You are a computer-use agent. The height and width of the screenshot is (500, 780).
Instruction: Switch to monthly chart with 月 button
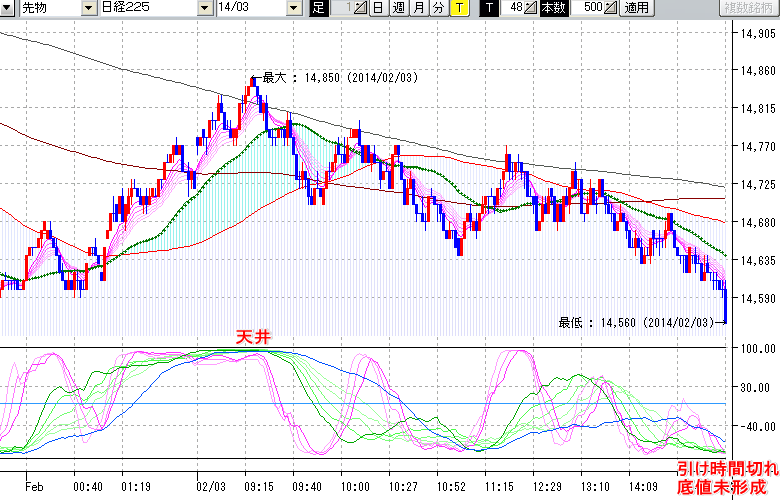tap(418, 8)
